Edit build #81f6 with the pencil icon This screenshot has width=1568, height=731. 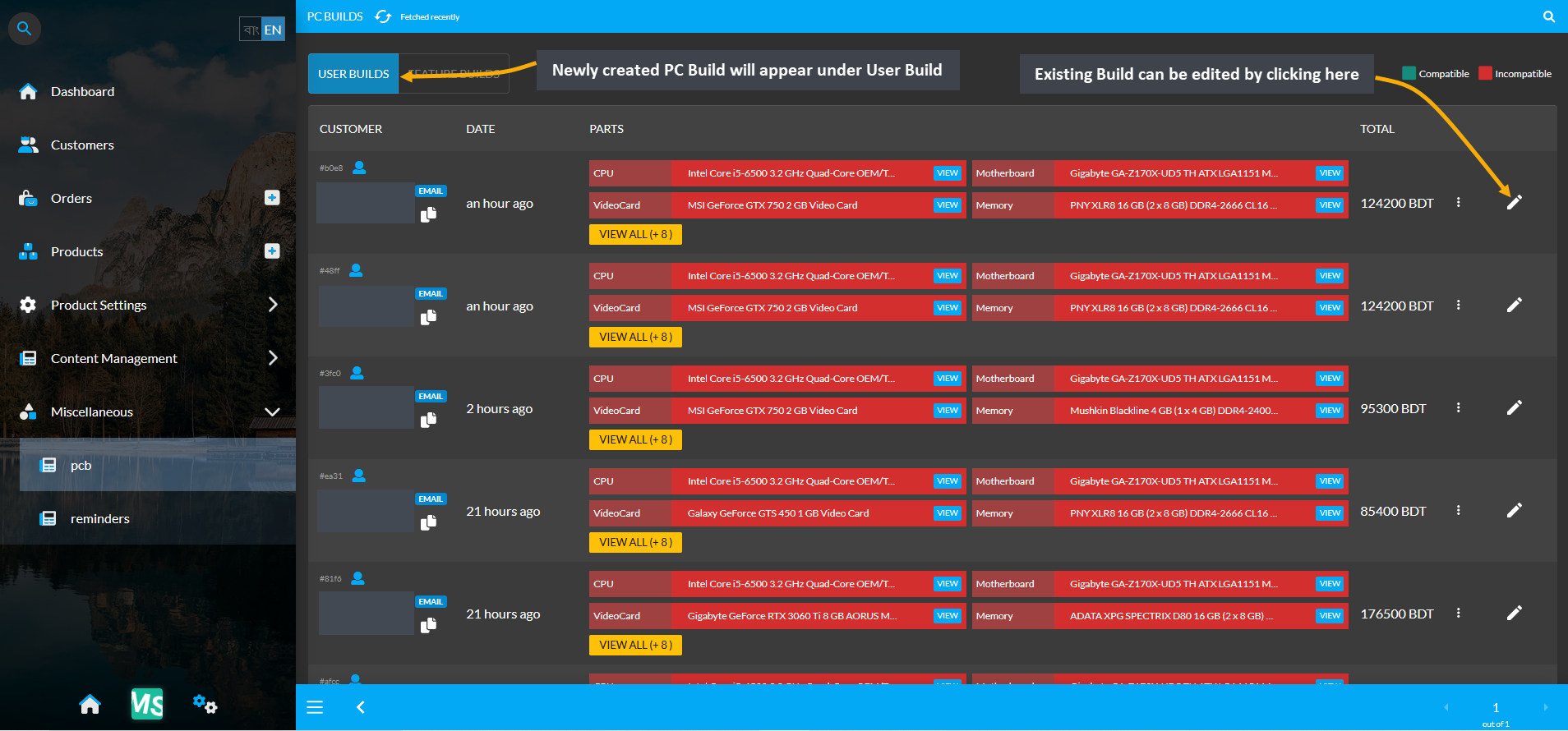(1515, 613)
